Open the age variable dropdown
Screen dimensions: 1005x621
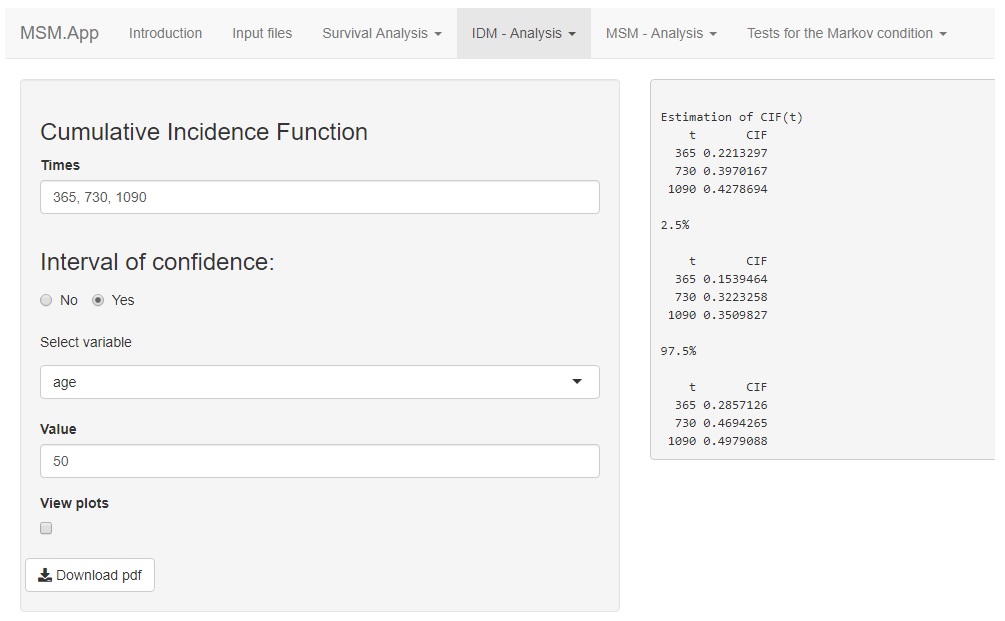[x=320, y=382]
